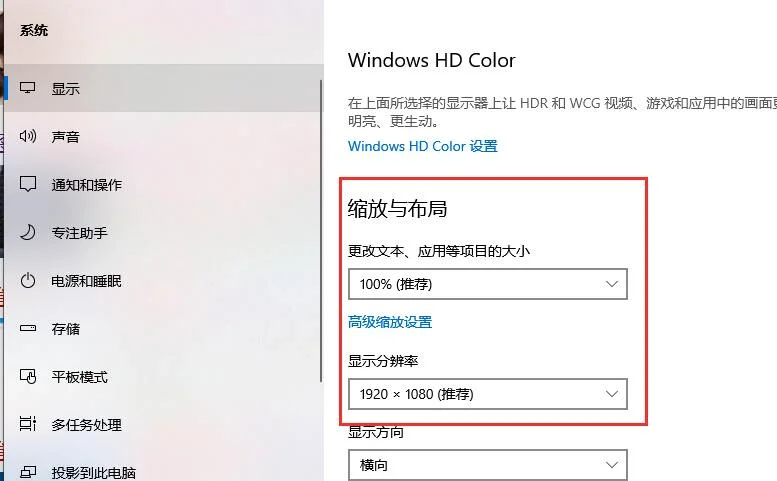Select the Display monitor icon in sidebar
This screenshot has width=777, height=481.
[27, 88]
